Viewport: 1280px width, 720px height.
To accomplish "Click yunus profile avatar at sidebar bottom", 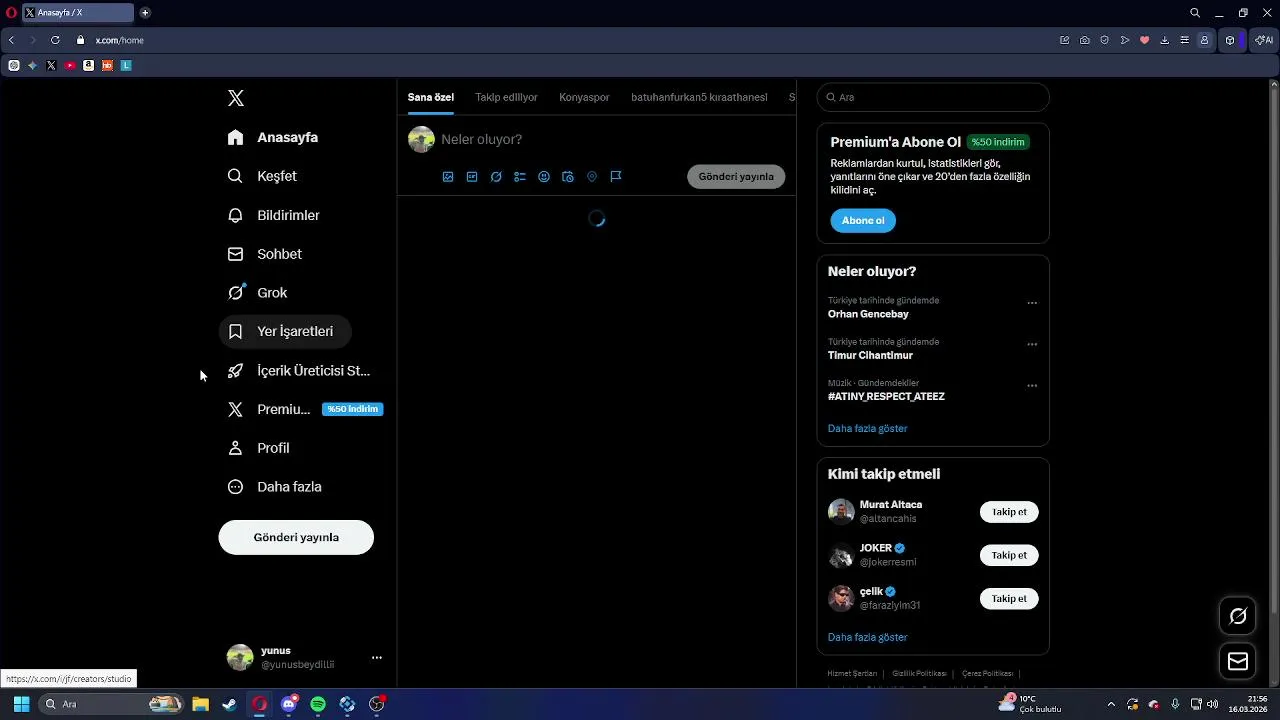I will (240, 657).
